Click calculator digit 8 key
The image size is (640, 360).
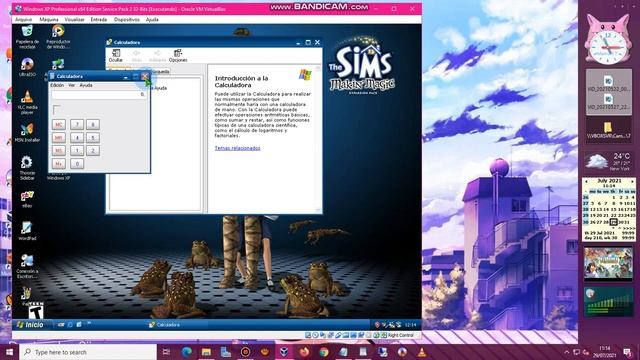click(93, 124)
